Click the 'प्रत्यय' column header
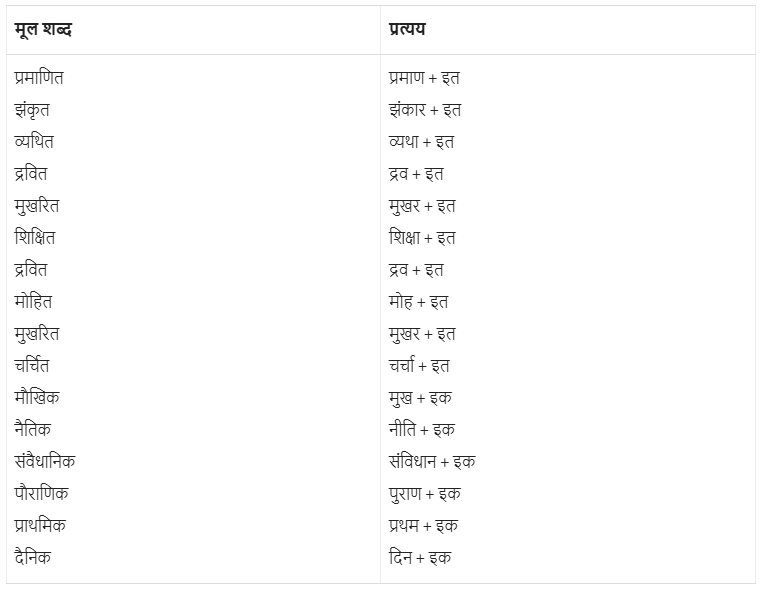This screenshot has width=762, height=589. pos(407,29)
